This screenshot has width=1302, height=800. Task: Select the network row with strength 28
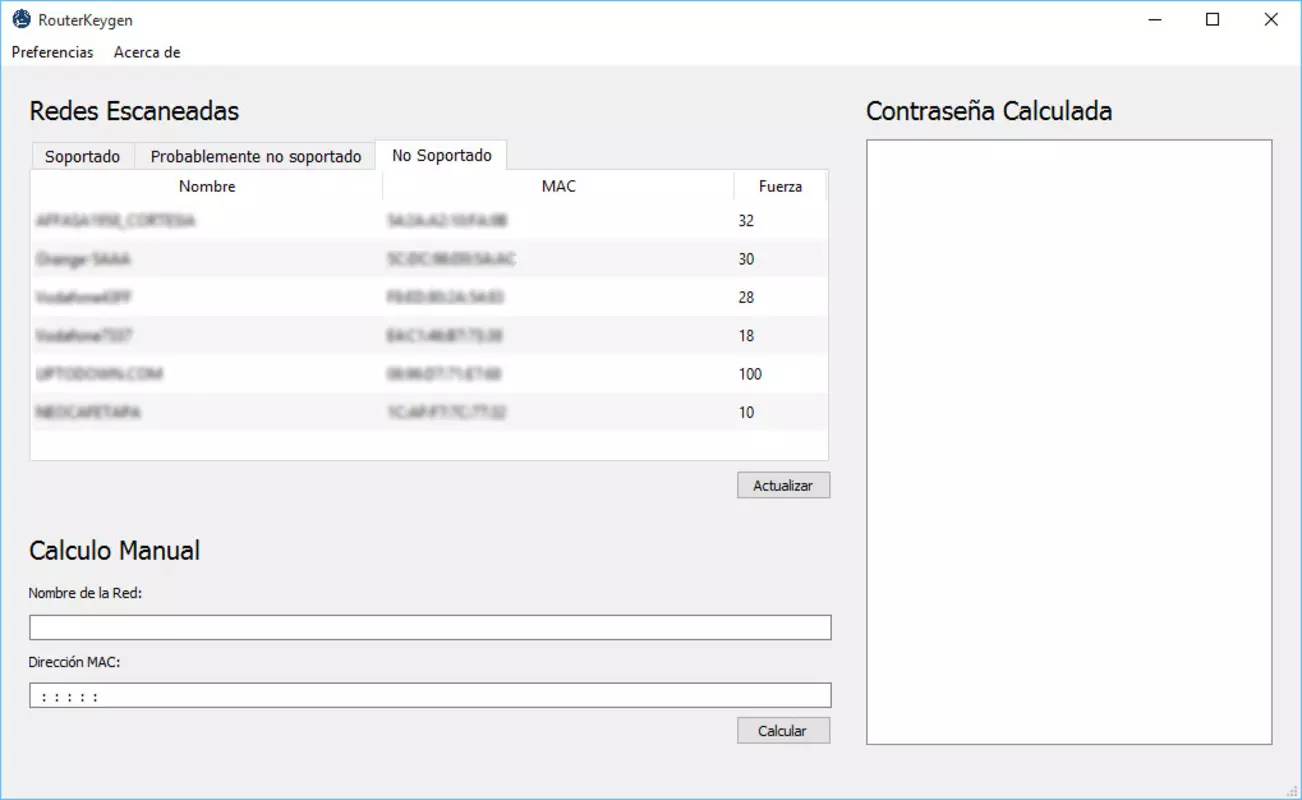pos(429,297)
